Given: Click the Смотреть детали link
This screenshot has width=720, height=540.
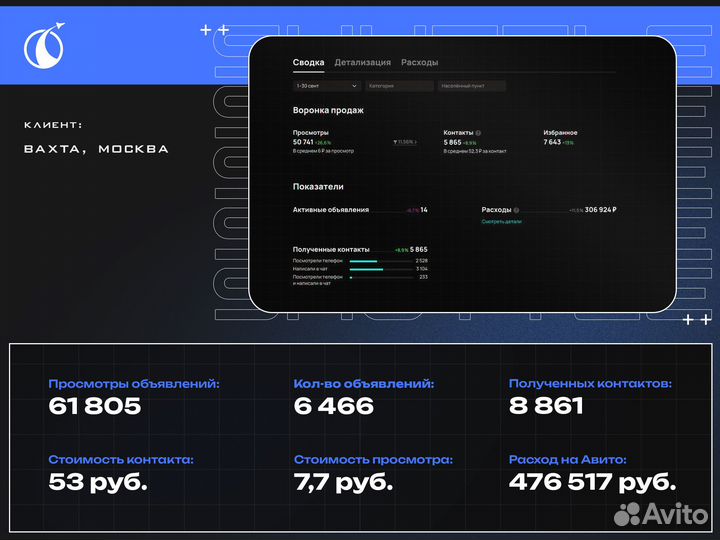Looking at the screenshot, I should coord(501,221).
